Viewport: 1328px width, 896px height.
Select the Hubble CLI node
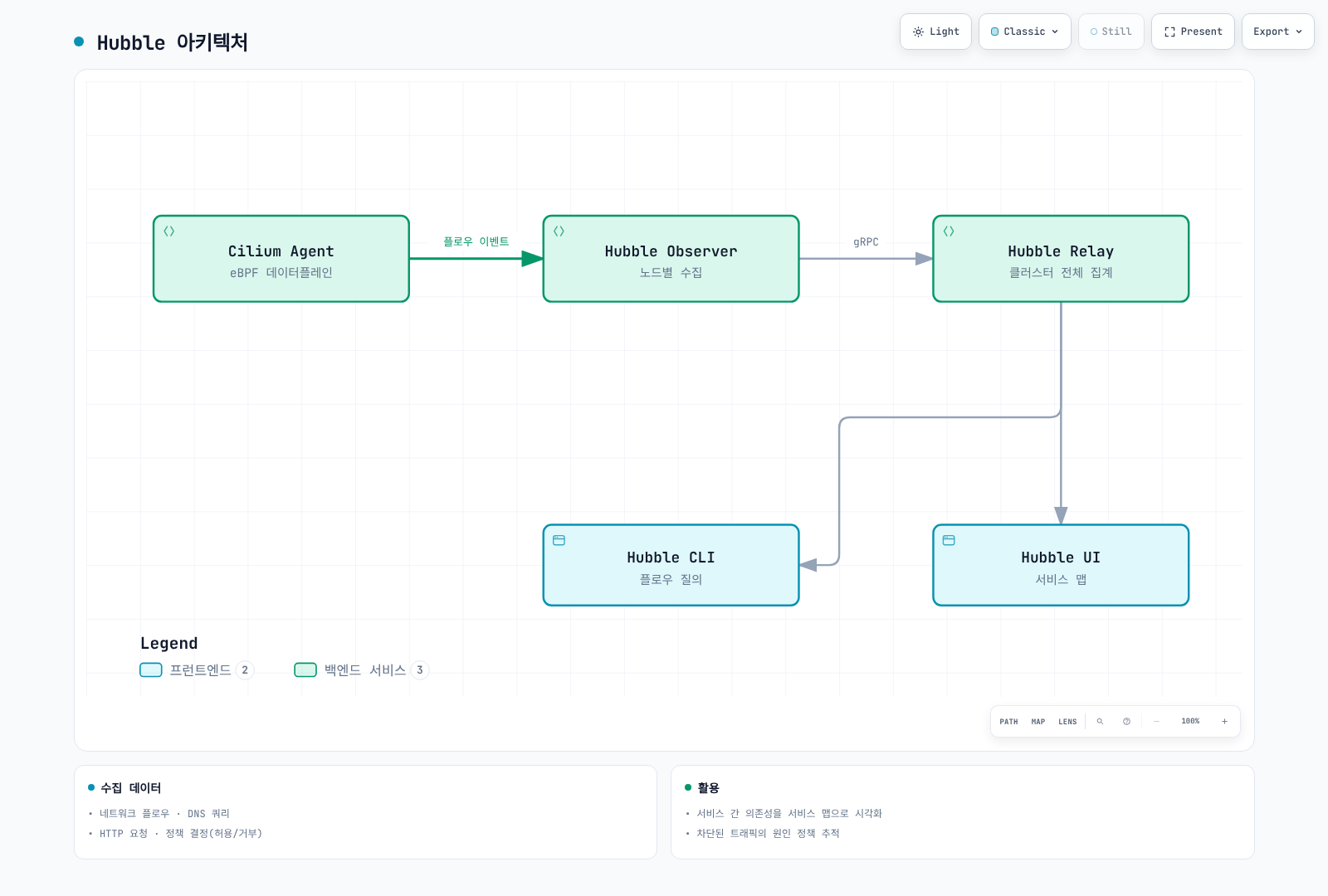pyautogui.click(x=671, y=565)
